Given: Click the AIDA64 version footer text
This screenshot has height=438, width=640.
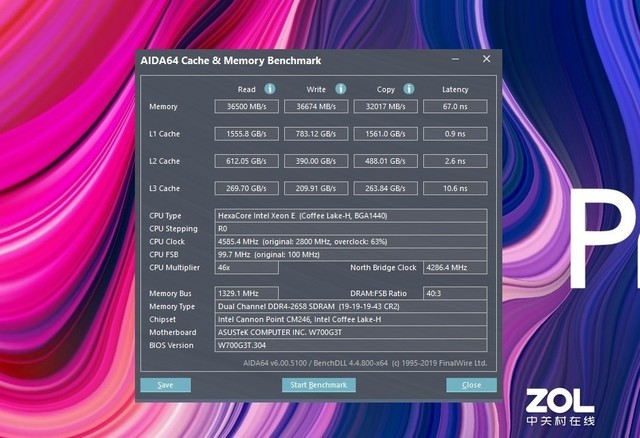Looking at the screenshot, I should pos(365,363).
